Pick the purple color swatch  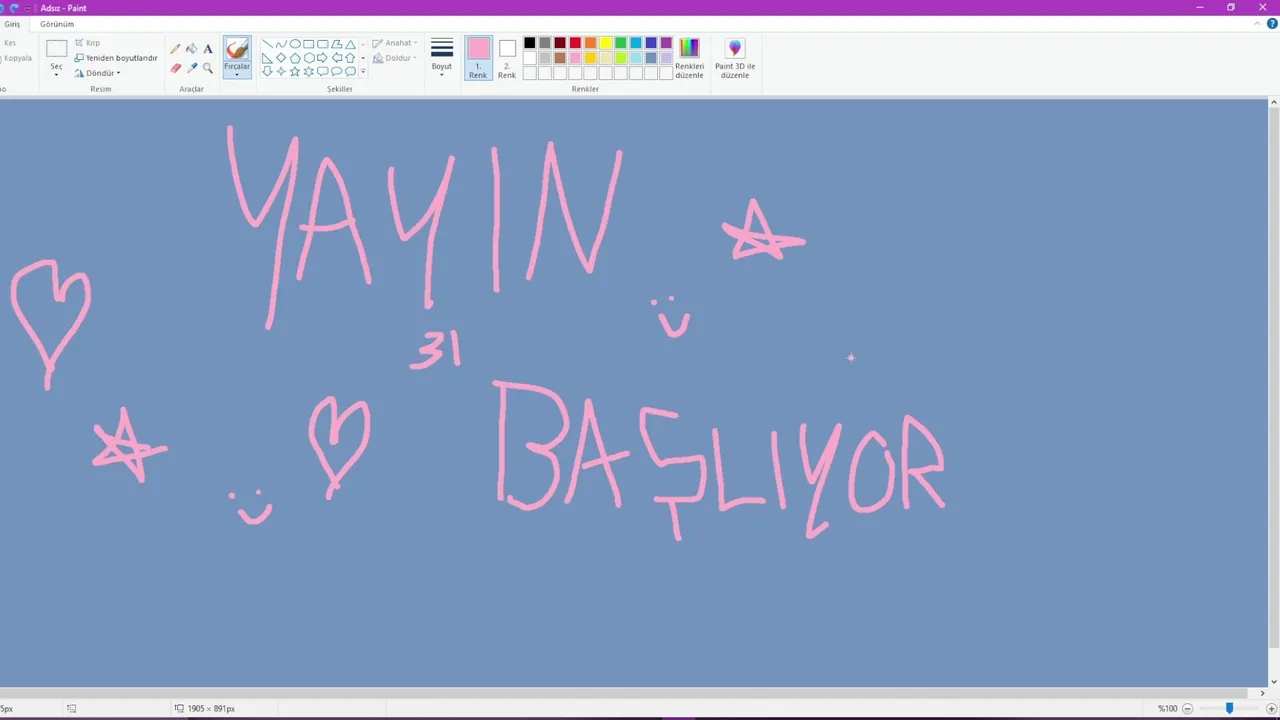click(666, 43)
